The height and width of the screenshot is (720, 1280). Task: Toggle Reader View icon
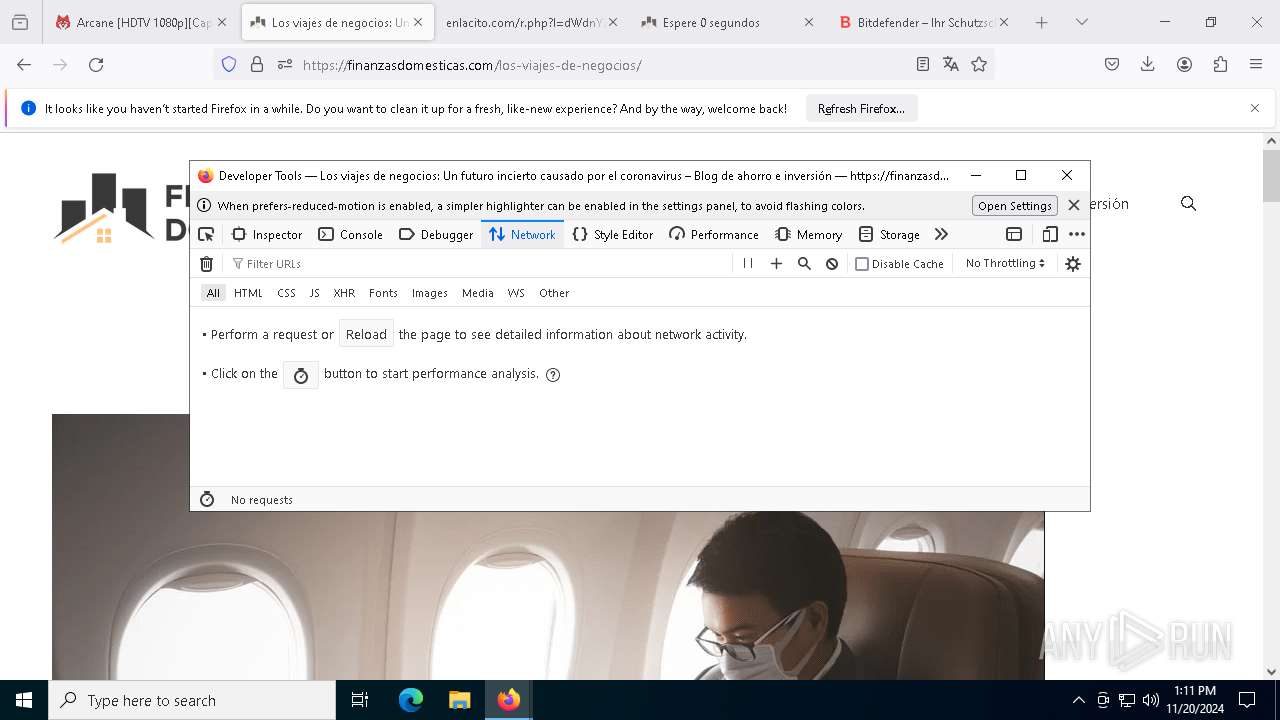point(923,64)
